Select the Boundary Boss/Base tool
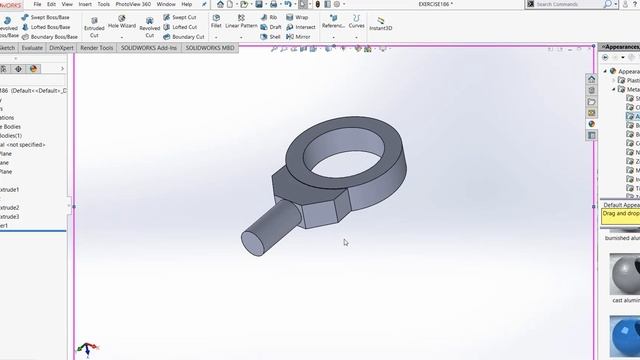Image resolution: width=640 pixels, height=360 pixels. click(49, 37)
